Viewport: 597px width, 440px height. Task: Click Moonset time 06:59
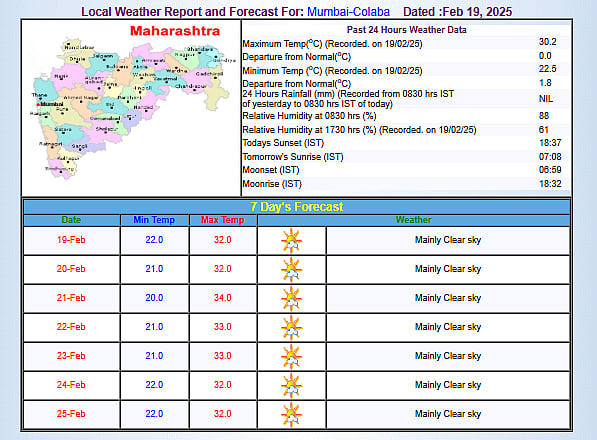tap(550, 170)
